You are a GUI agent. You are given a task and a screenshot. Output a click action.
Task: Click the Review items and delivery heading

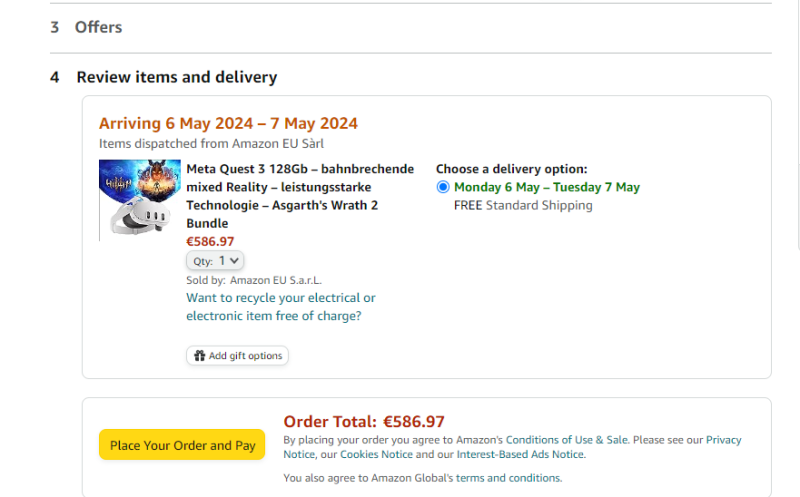point(177,77)
